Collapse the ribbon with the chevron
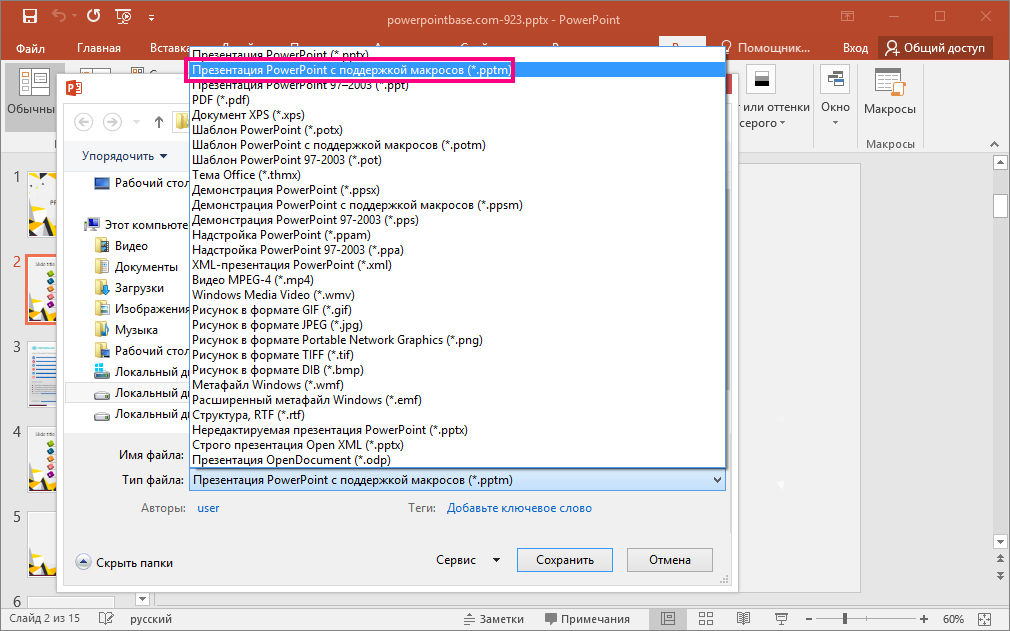This screenshot has width=1010, height=631. 995,144
